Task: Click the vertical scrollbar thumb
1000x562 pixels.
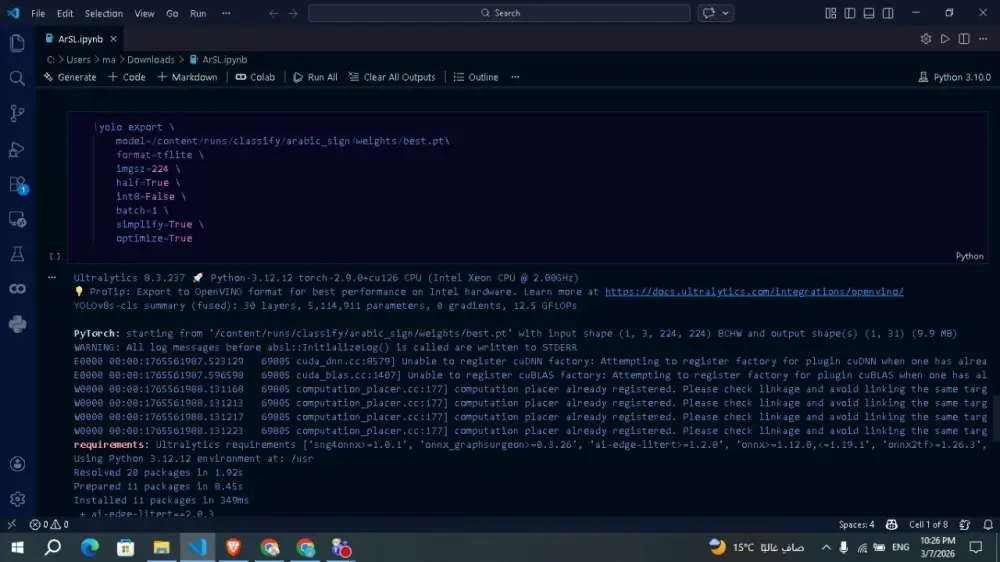Action: click(996, 418)
